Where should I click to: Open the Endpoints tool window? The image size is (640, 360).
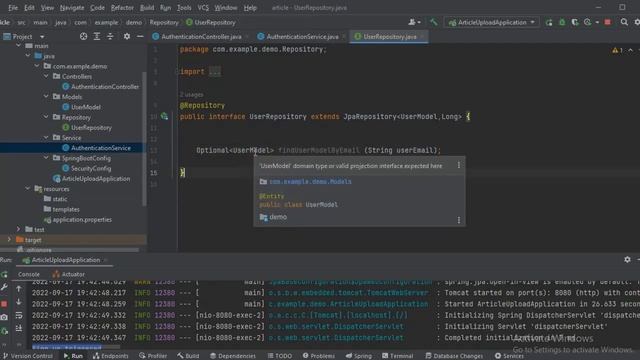(x=111, y=356)
